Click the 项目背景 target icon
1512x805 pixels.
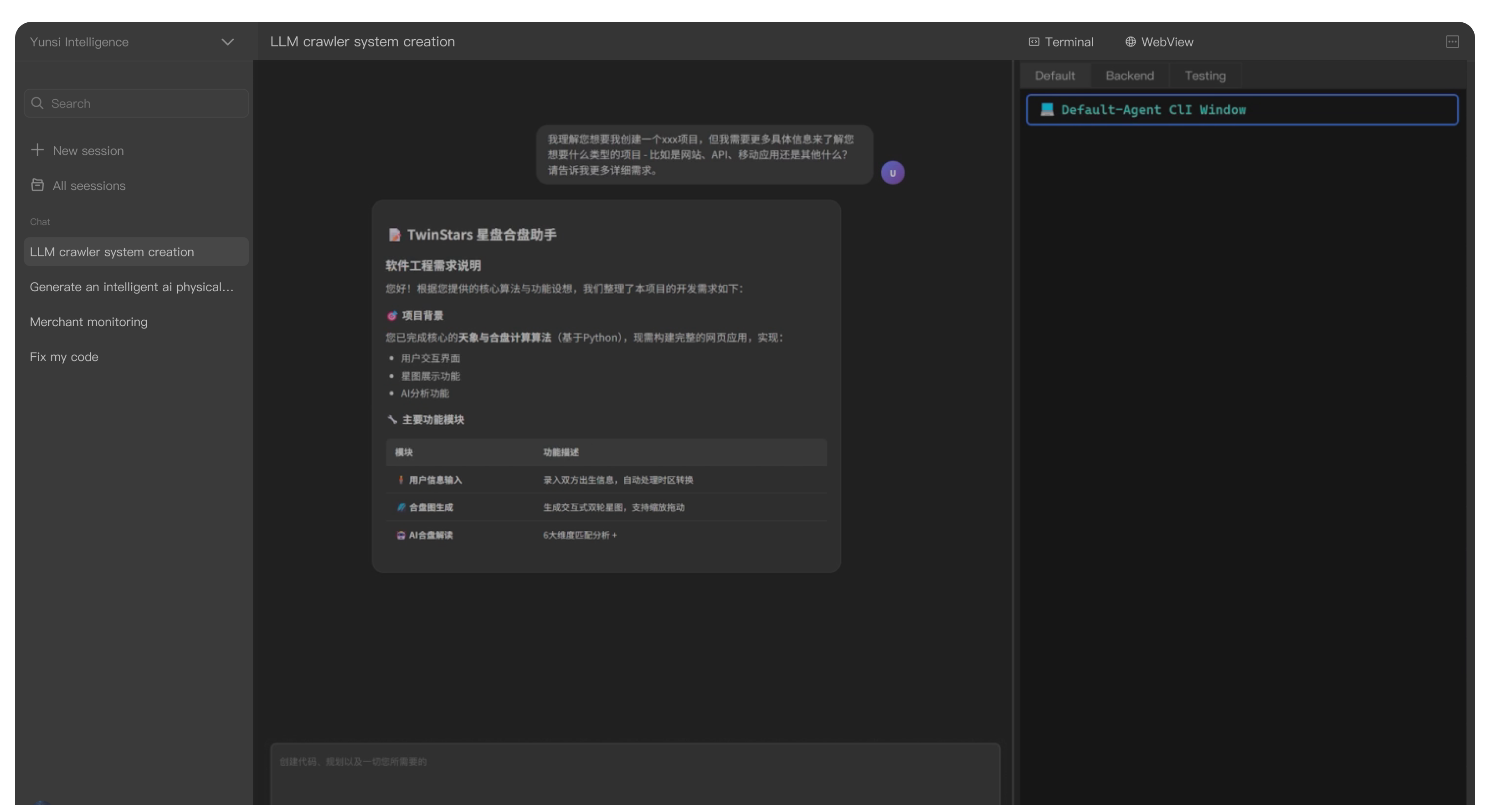coord(392,316)
